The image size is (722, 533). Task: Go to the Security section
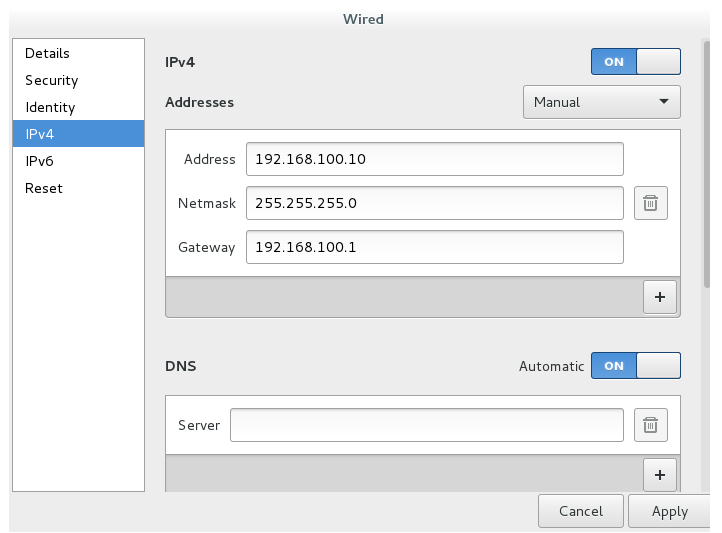pyautogui.click(x=78, y=80)
